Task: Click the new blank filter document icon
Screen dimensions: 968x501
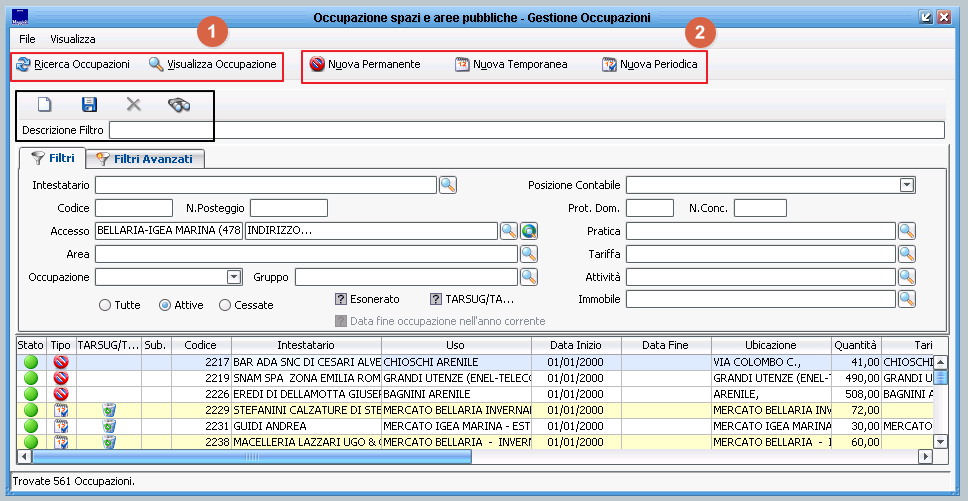Action: [44, 105]
